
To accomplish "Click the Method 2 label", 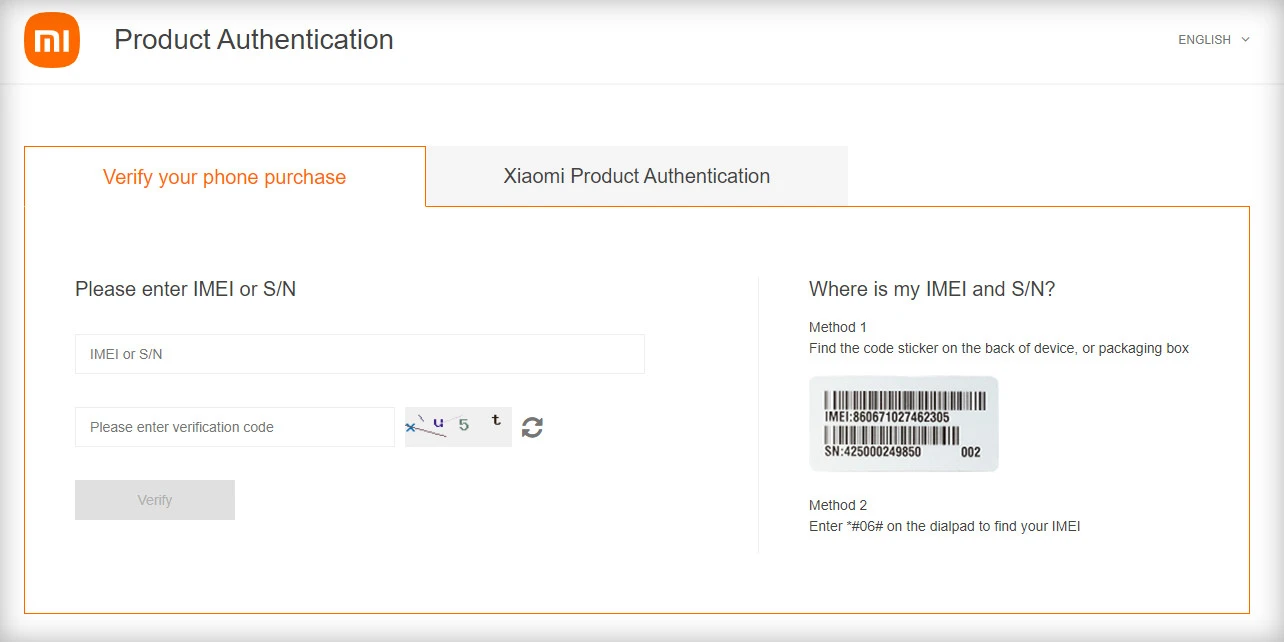I will (x=837, y=505).
